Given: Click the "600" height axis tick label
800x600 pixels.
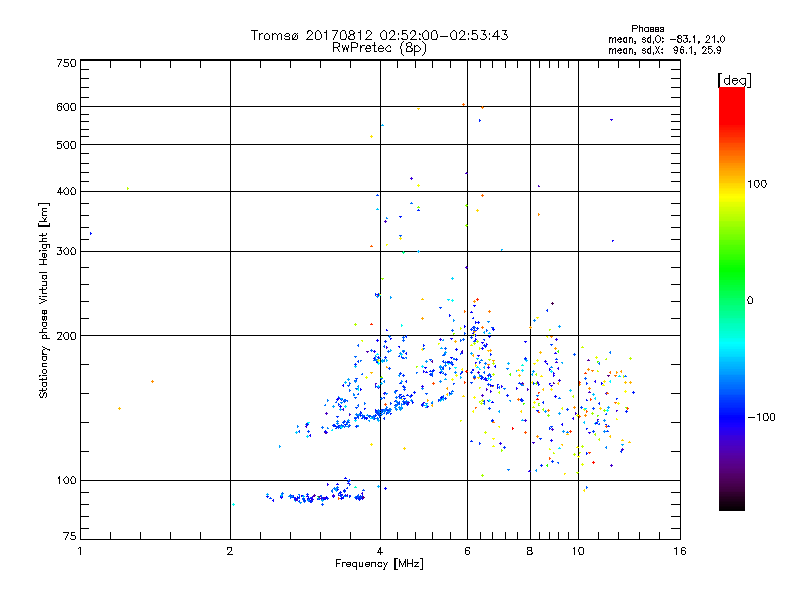Looking at the screenshot, I should pos(67,107).
